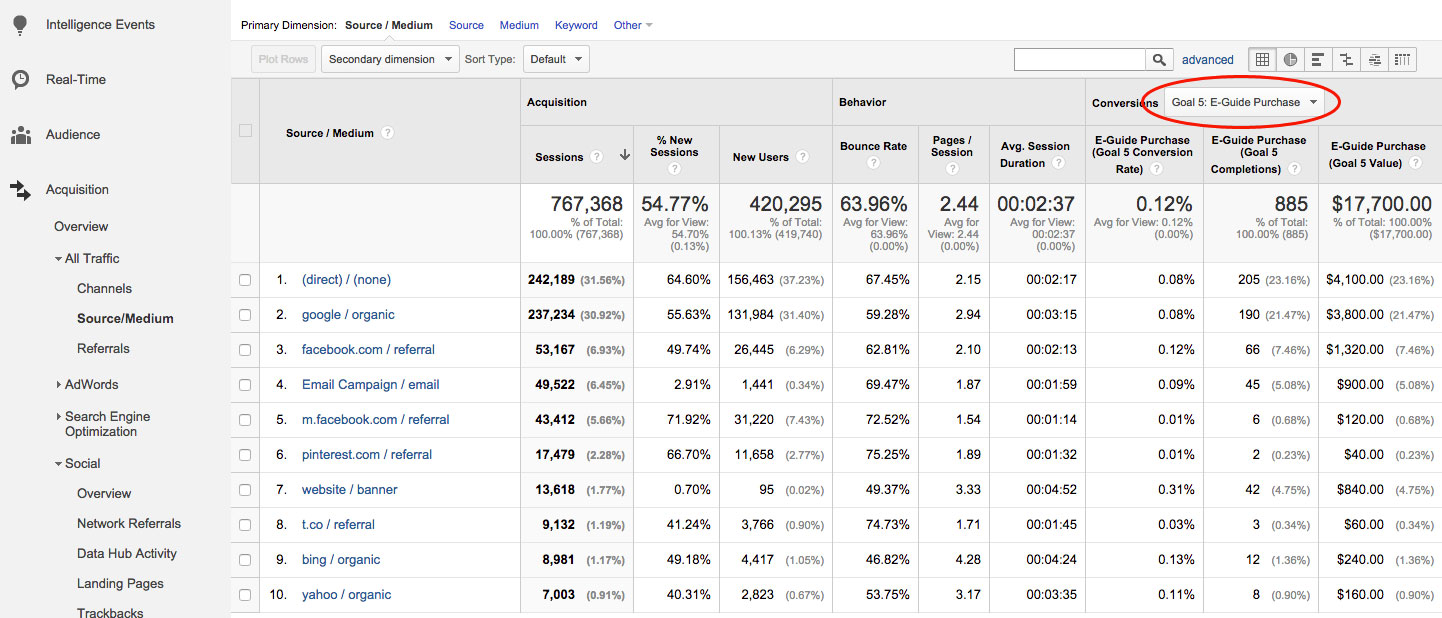This screenshot has height=618, width=1442.
Task: Click the magnifier search button
Action: [1159, 60]
